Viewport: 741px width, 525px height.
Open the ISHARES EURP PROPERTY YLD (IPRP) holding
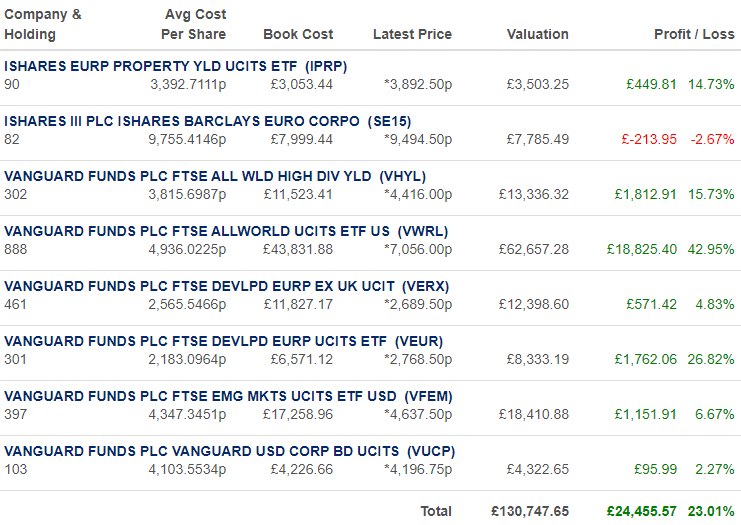175,66
